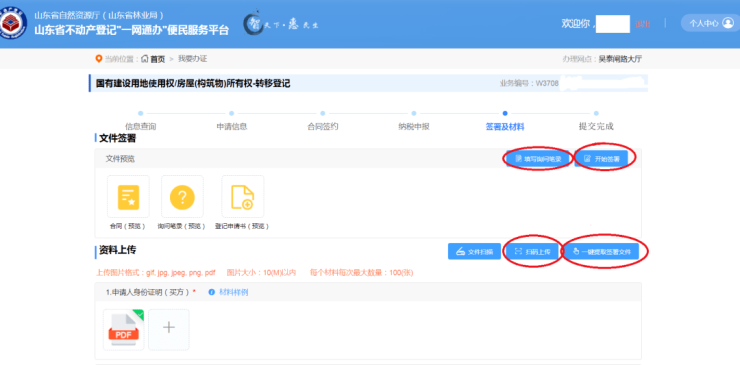Click the 国有建设用地使用权 转移登记 heading
The image size is (740, 365).
[x=193, y=84]
